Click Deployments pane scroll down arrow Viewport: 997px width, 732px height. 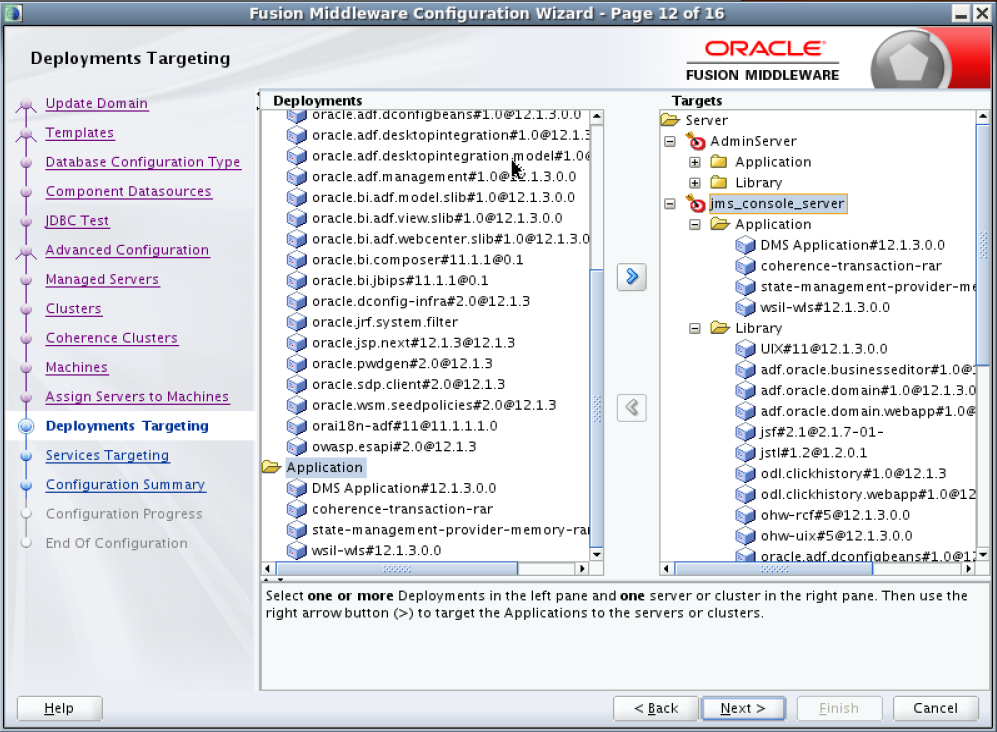596,554
